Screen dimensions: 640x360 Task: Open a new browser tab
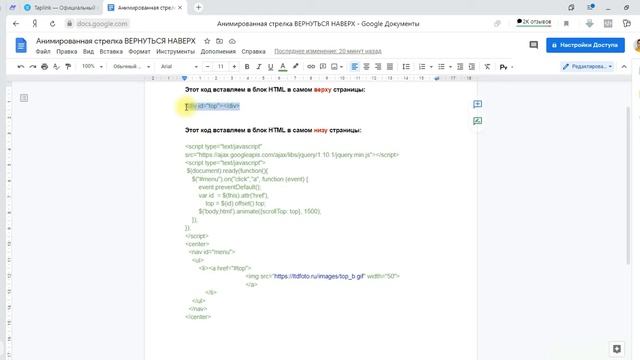coord(198,7)
